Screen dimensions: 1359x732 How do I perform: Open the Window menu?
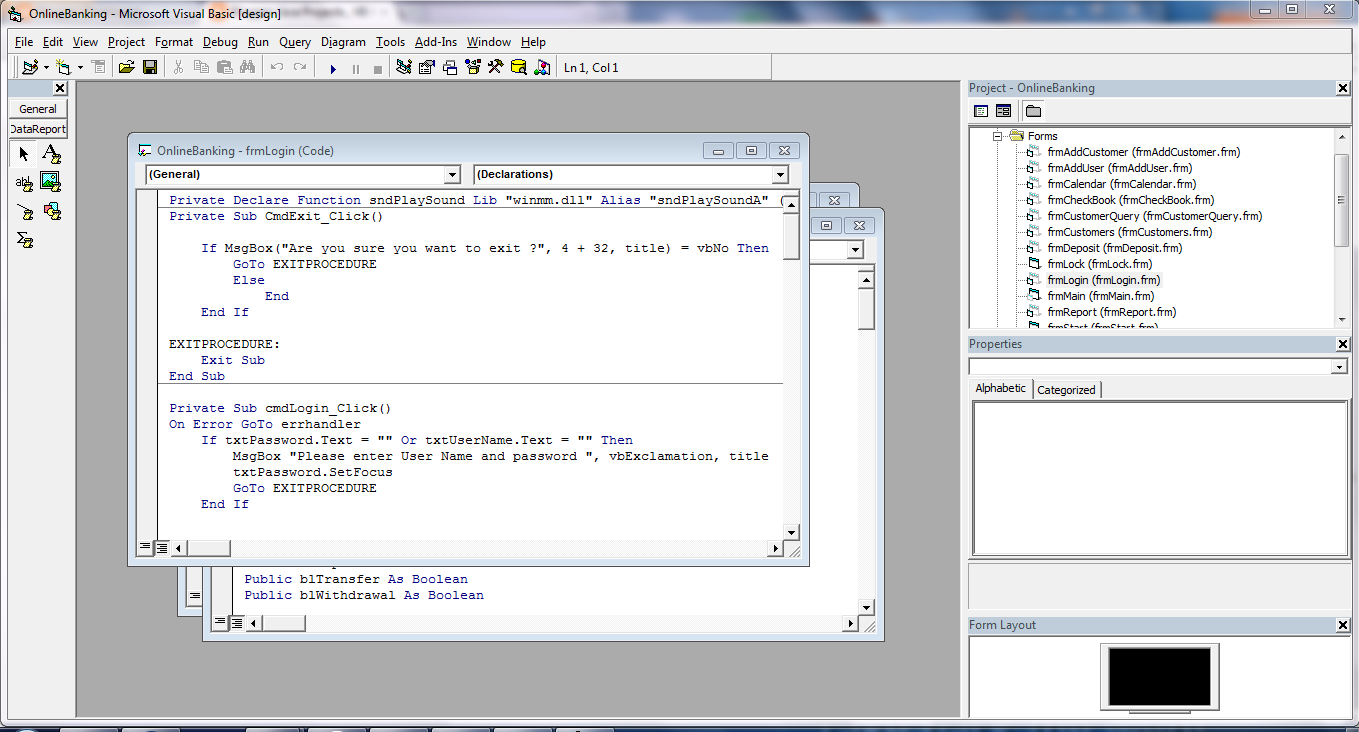tap(489, 42)
